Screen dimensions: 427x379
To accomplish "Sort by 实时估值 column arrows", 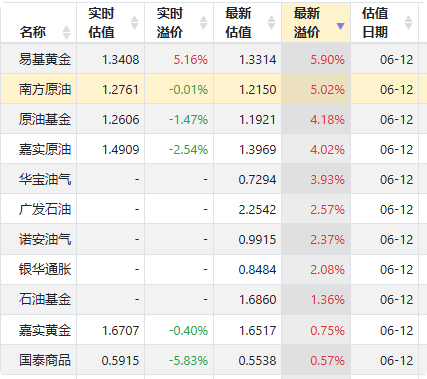I will (x=134, y=23).
